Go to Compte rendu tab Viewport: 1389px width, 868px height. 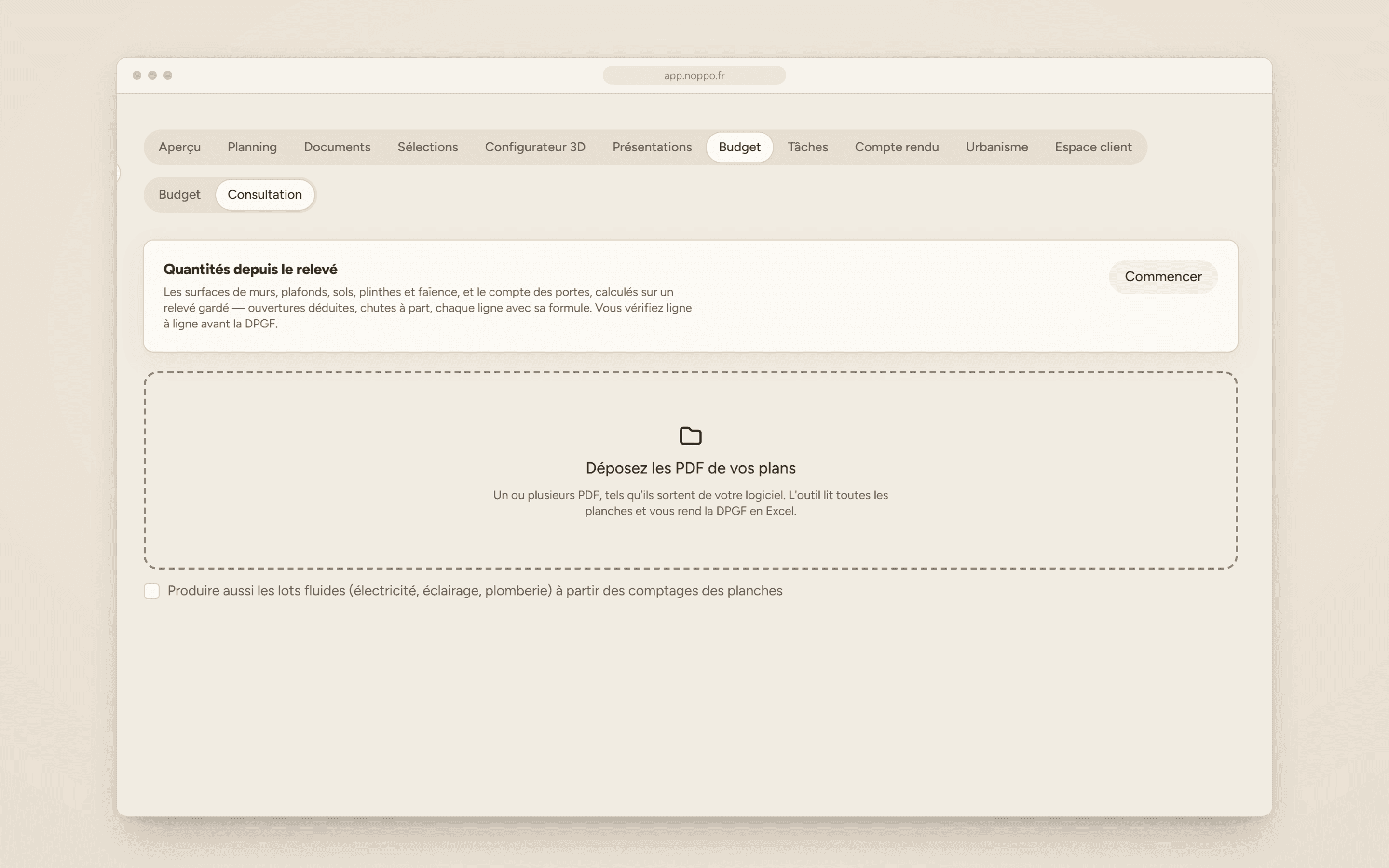coord(897,147)
